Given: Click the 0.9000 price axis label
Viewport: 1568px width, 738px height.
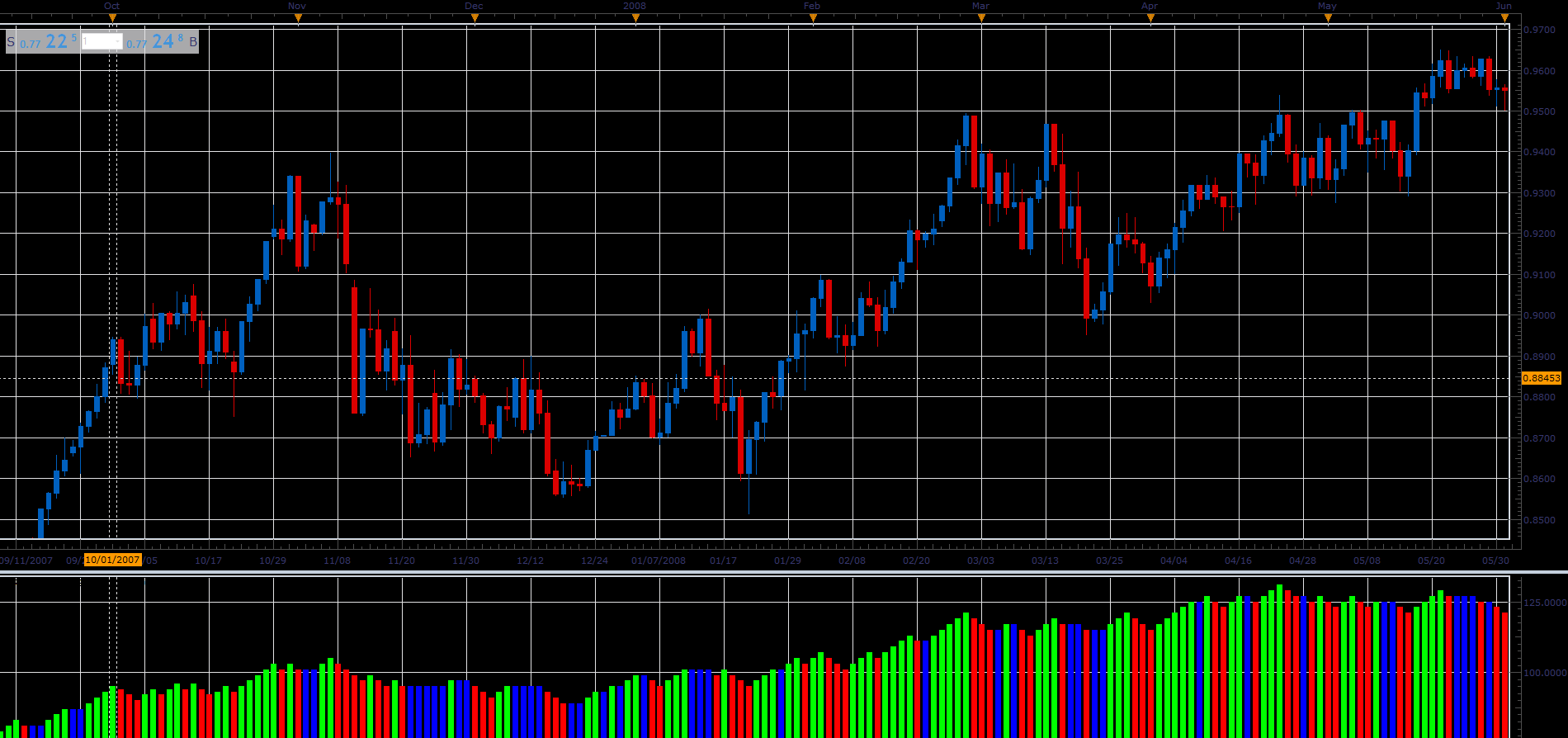Looking at the screenshot, I should [1540, 316].
